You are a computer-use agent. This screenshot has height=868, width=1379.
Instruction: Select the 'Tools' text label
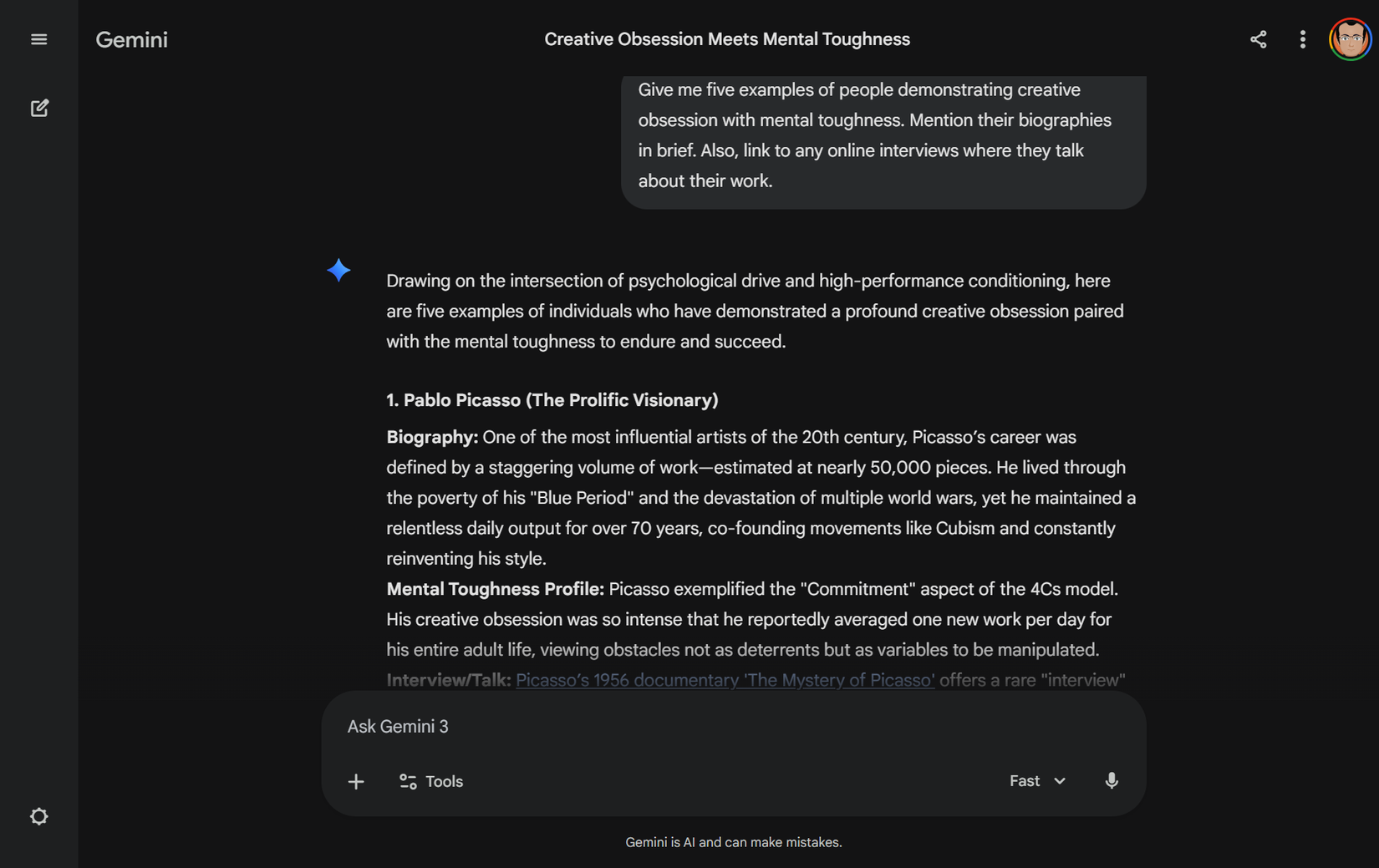[x=445, y=781]
